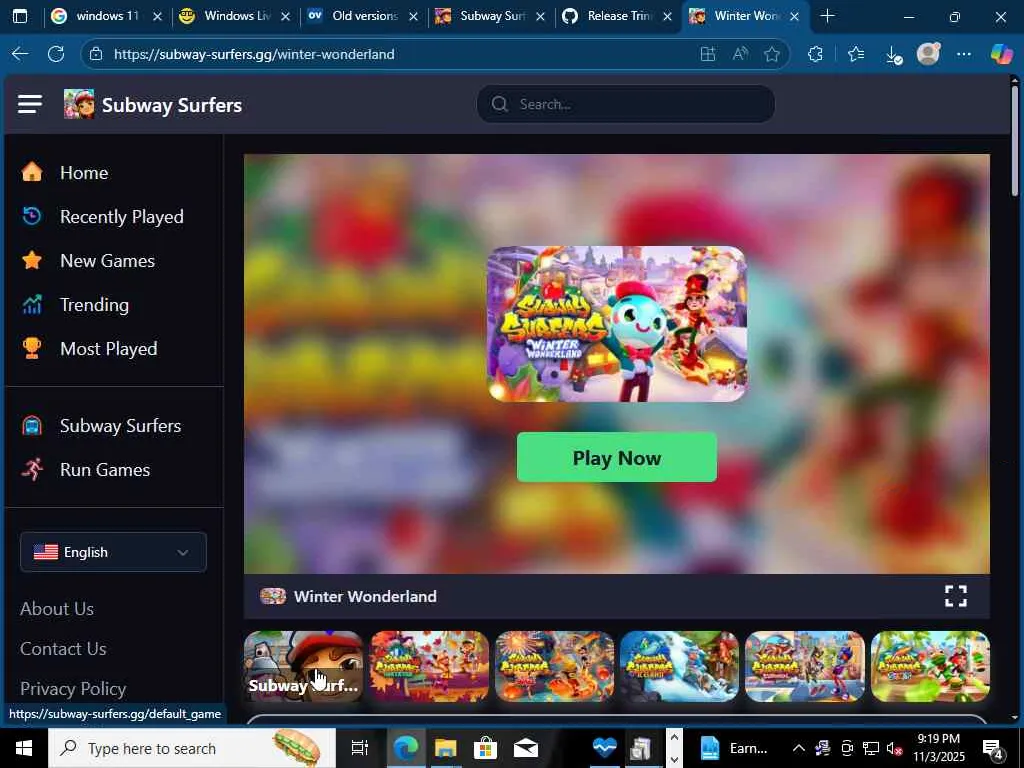
Task: Close the Old versions tab
Action: pyautogui.click(x=413, y=17)
